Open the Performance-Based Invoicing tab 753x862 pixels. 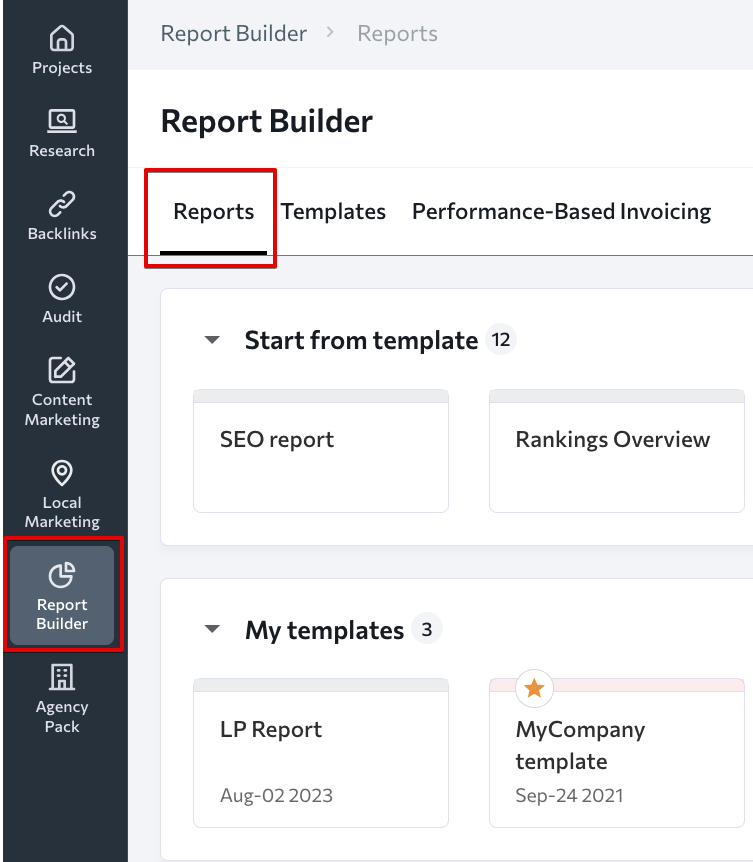[x=561, y=212]
